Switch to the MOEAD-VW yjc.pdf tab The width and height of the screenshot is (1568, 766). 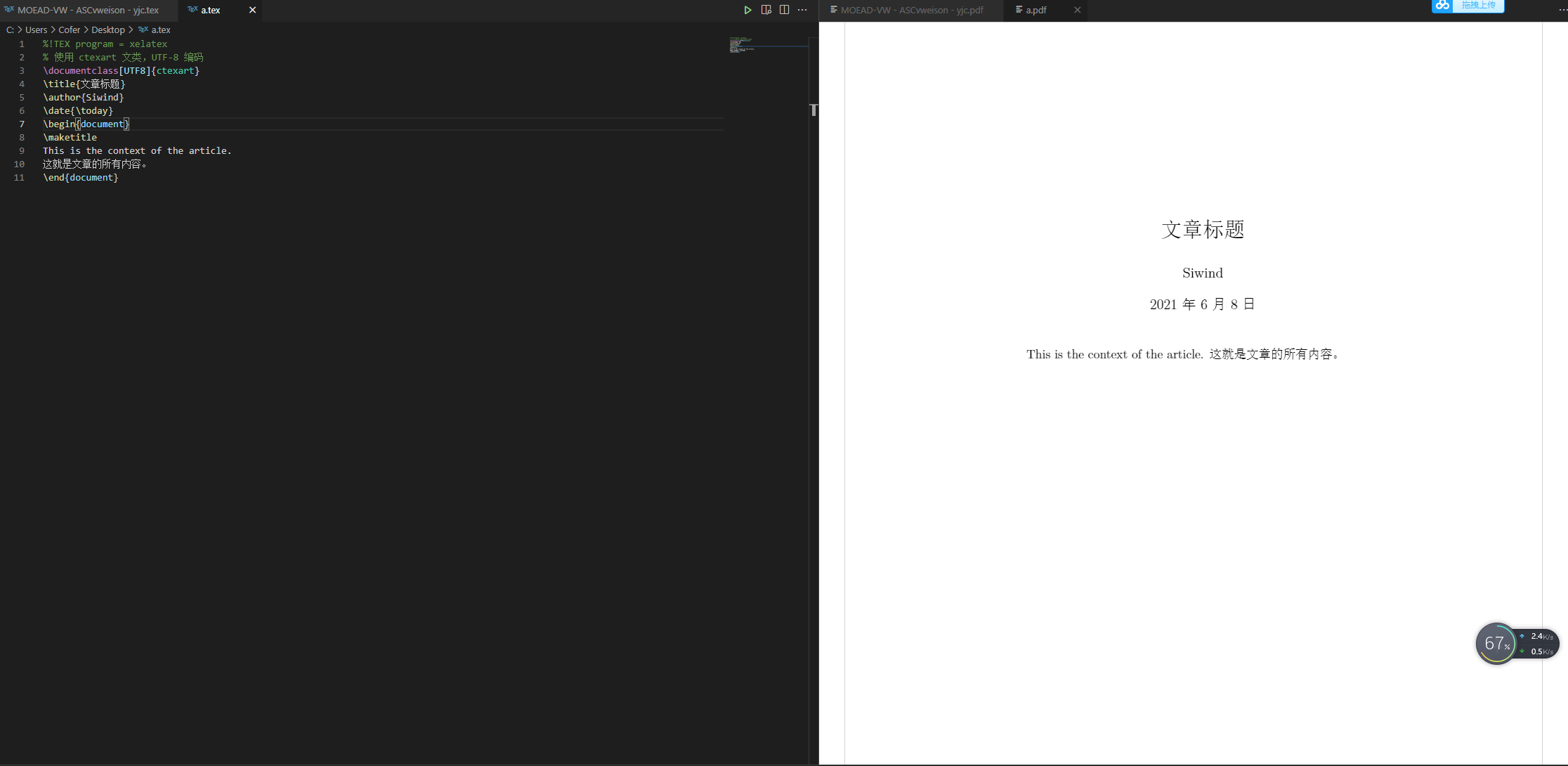click(x=911, y=10)
